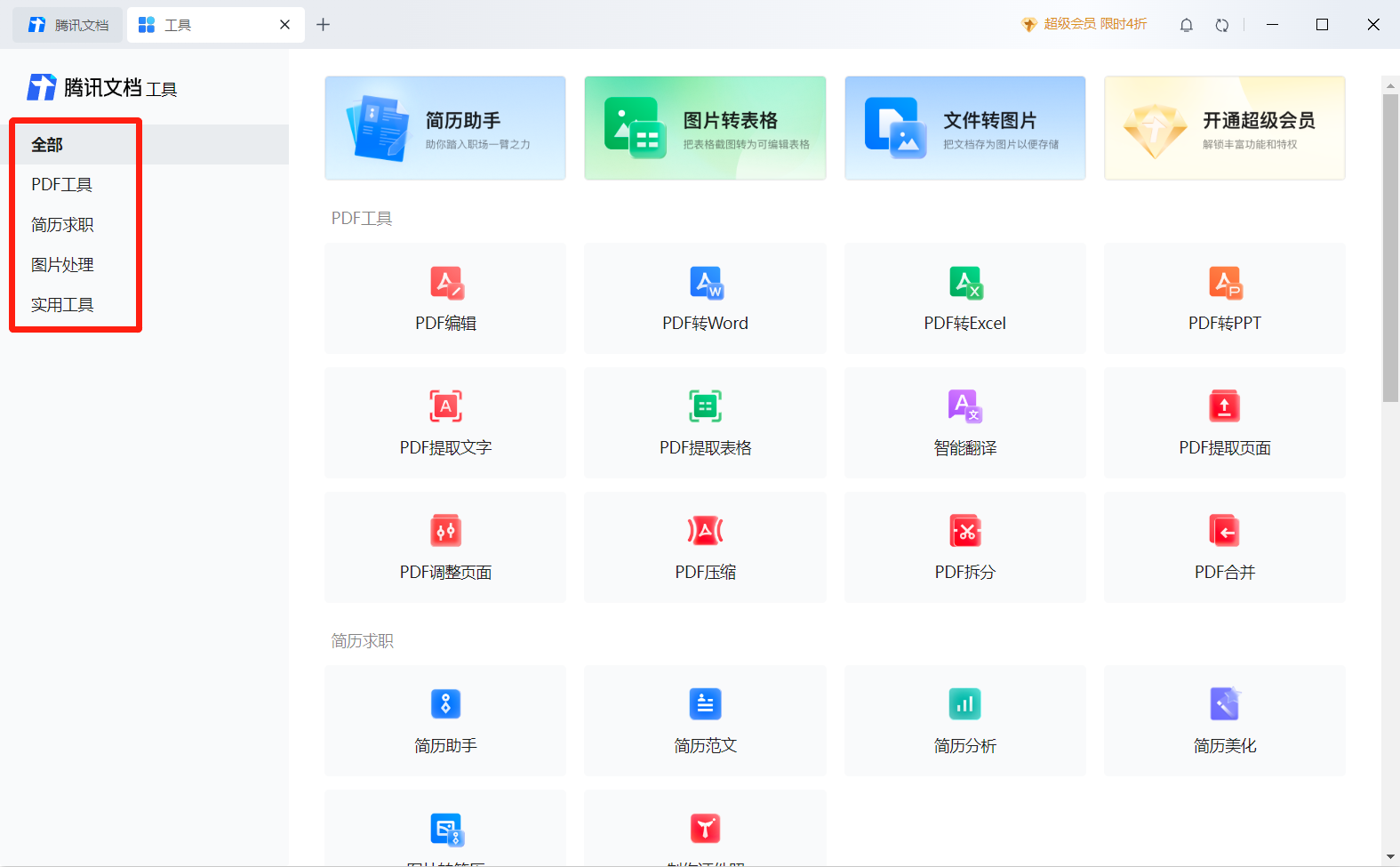Open PDF提取页面 tool
Viewport: 1400px width, 867px height.
click(1225, 423)
